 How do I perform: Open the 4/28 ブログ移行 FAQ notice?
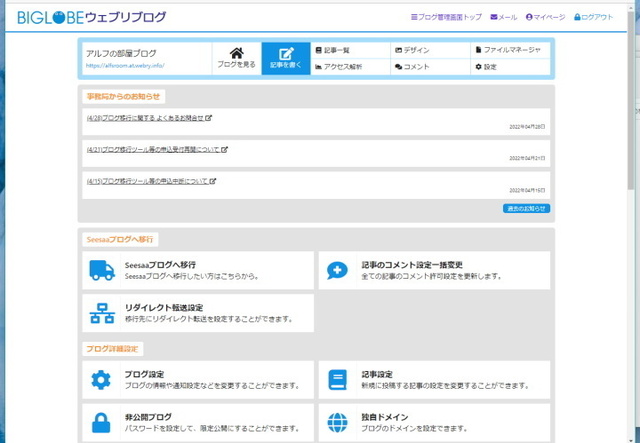tap(145, 118)
